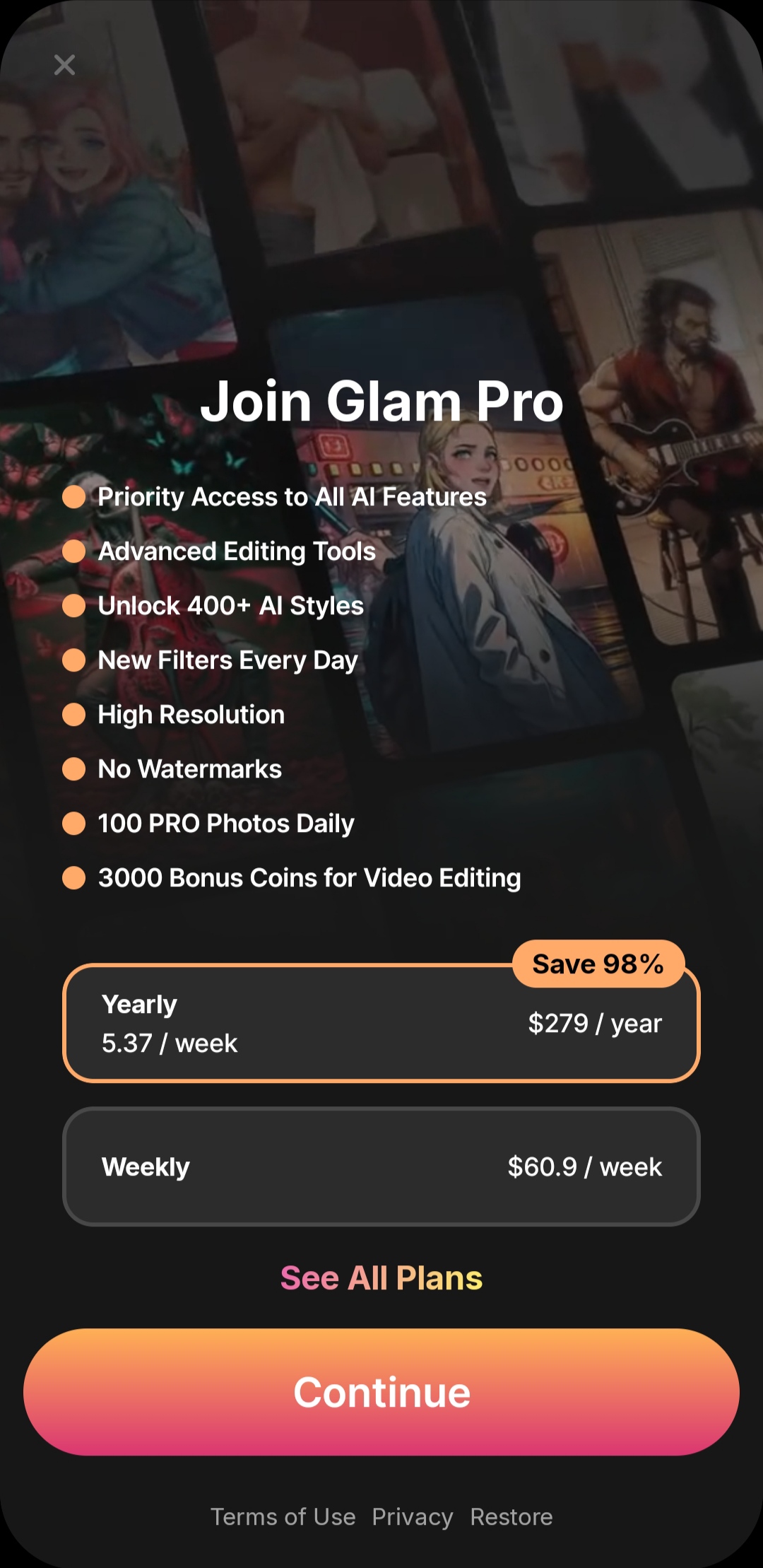Close the Glam Pro paywall with the X icon
Image resolution: width=763 pixels, height=1568 pixels.
coord(64,65)
